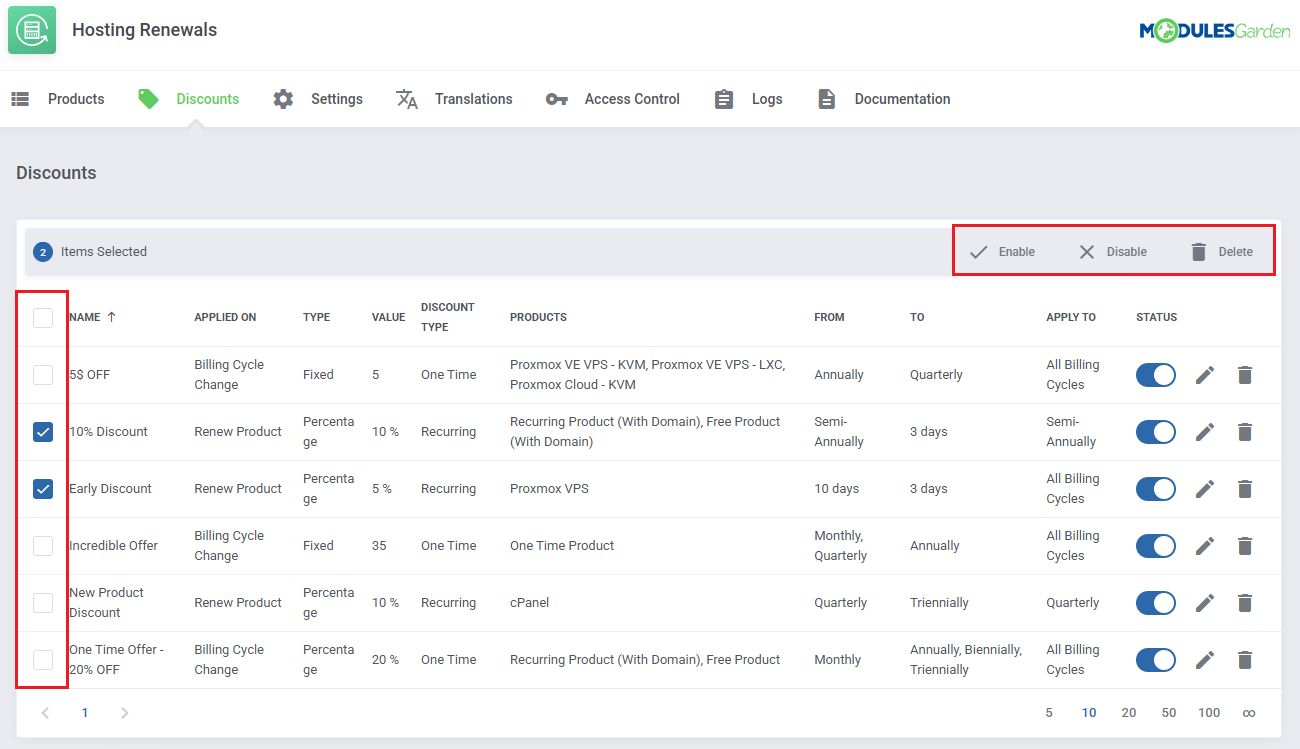1300x749 pixels.
Task: Edit the Early Discount entry pencil icon
Action: (1205, 489)
